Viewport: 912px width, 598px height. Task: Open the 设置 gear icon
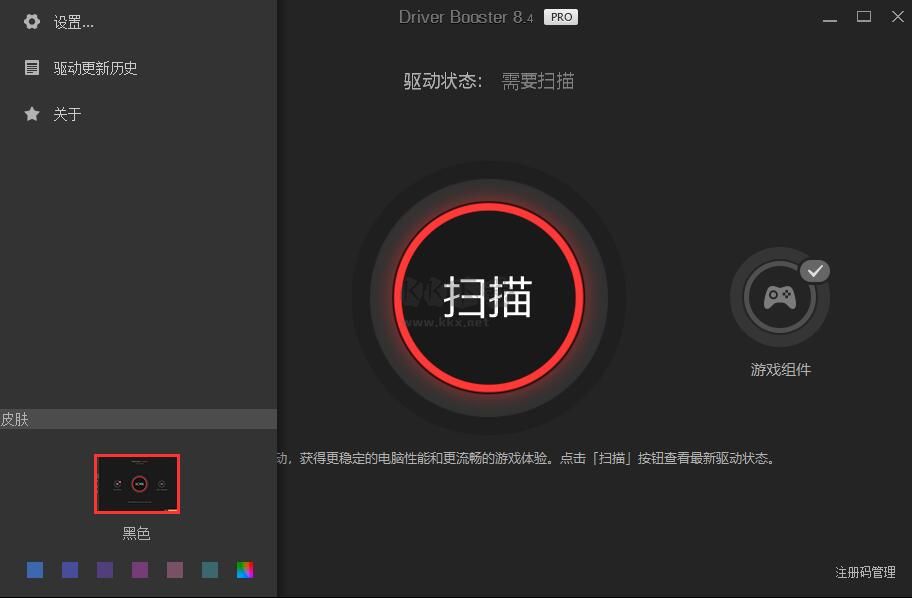(x=32, y=21)
